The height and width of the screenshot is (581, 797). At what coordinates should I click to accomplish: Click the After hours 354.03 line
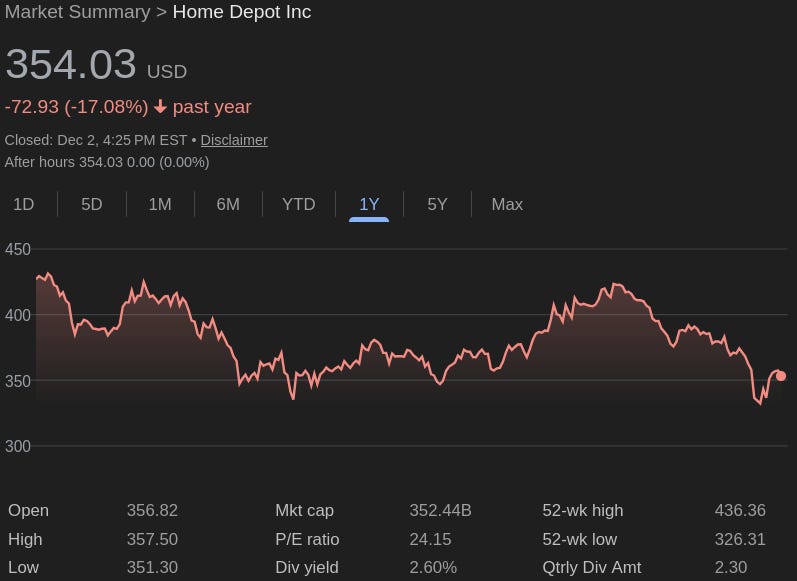tap(107, 162)
